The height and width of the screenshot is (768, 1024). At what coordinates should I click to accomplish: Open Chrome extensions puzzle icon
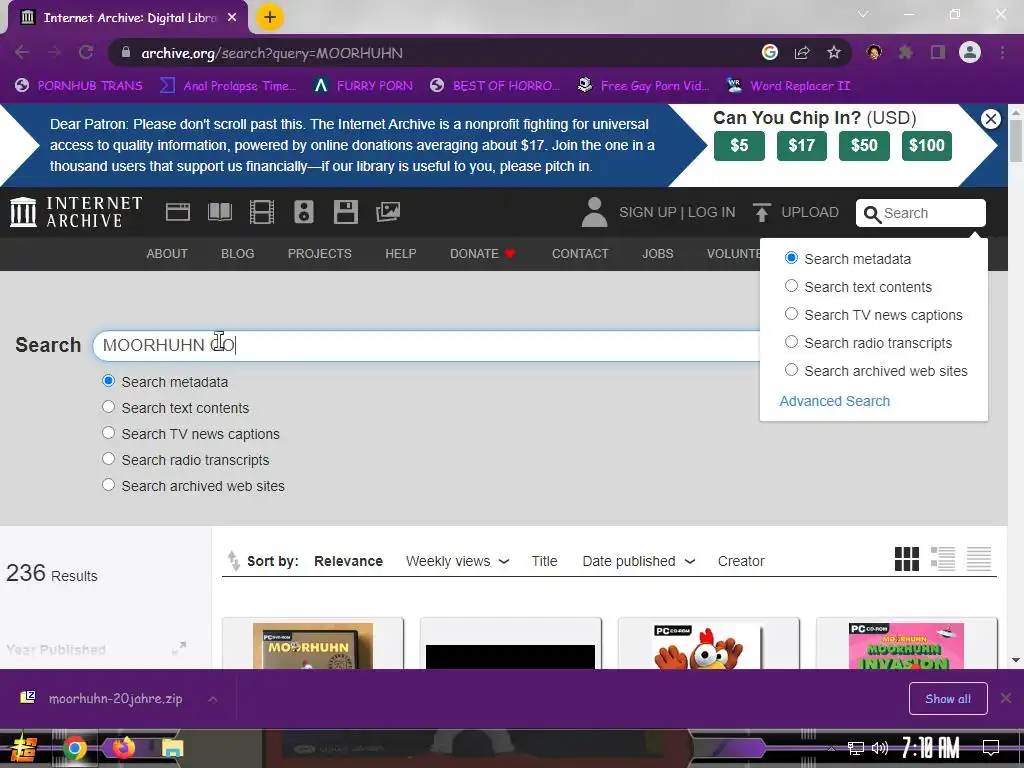pos(906,52)
